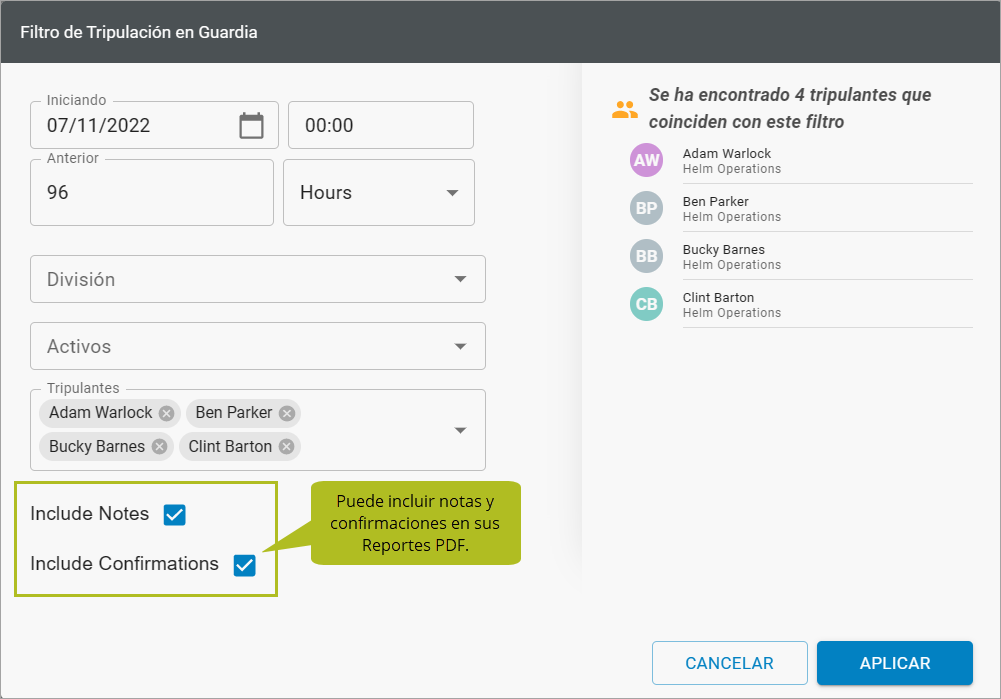
Task: Click the BB avatar for Bucky Barnes
Action: [646, 256]
